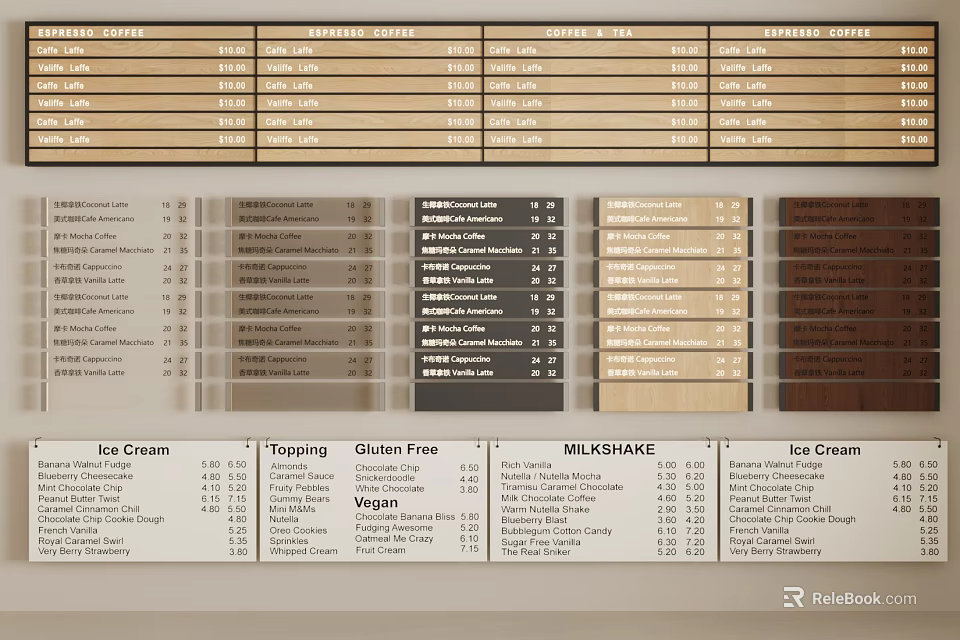This screenshot has width=960, height=640.
Task: Click Fruit Cream vegan item
Action: [x=380, y=551]
